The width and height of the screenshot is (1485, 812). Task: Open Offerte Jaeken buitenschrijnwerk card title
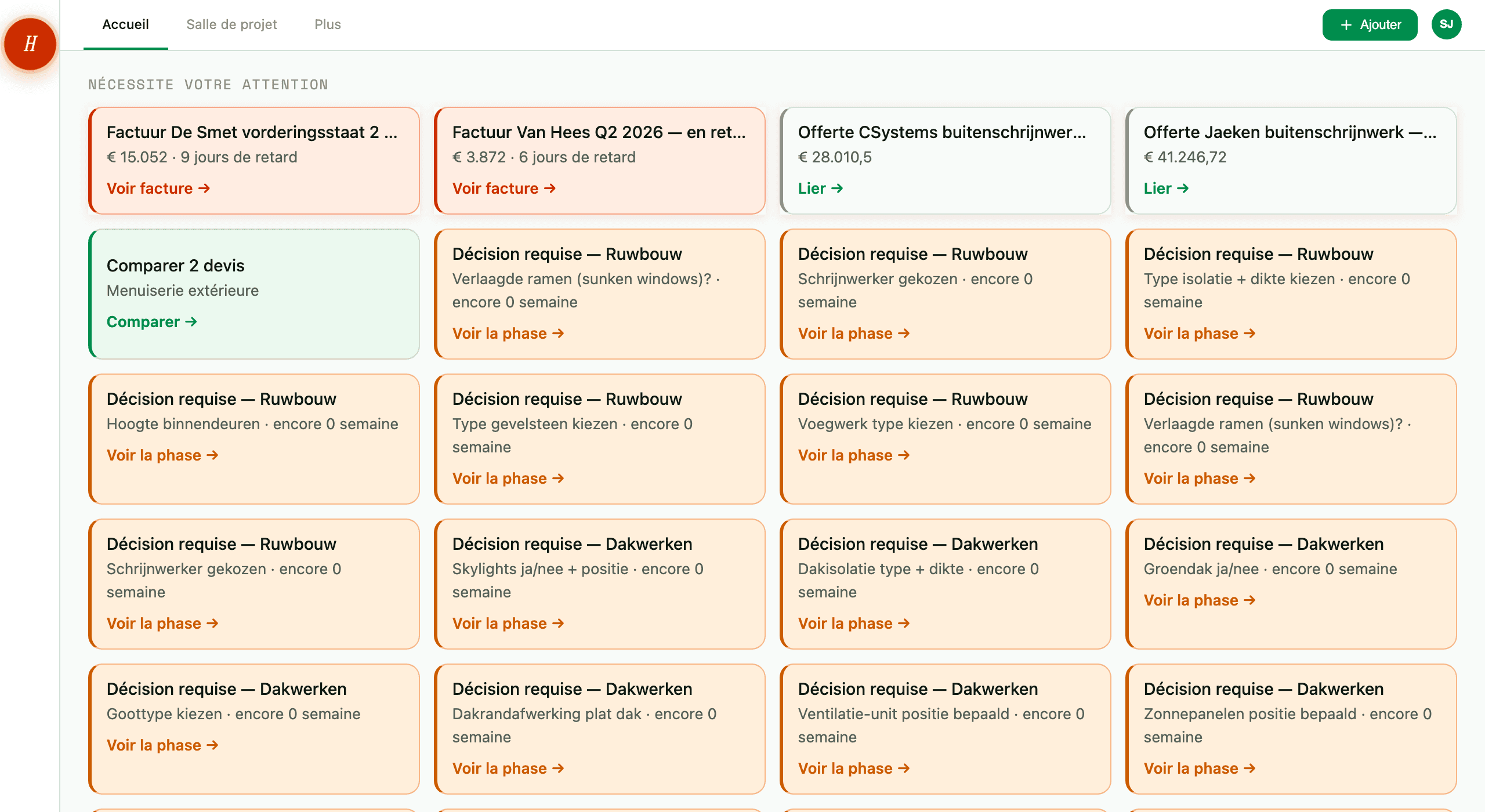coord(1290,132)
